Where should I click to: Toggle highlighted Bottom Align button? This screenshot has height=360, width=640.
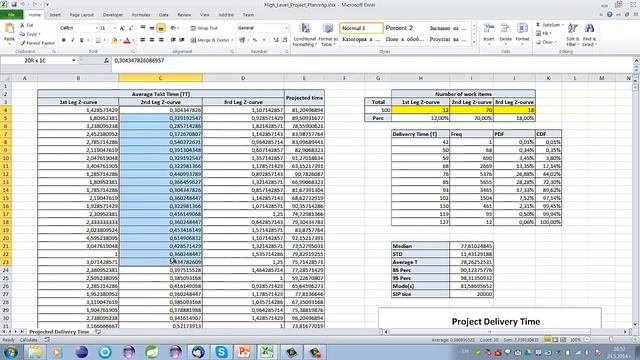[x=161, y=28]
